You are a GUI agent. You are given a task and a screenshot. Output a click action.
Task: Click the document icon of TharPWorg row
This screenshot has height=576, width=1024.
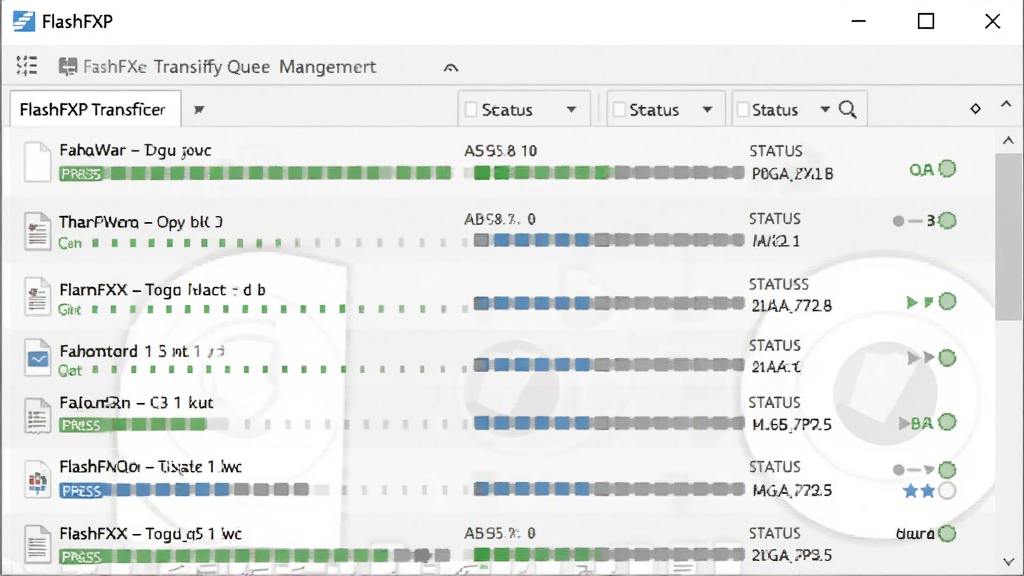point(37,231)
